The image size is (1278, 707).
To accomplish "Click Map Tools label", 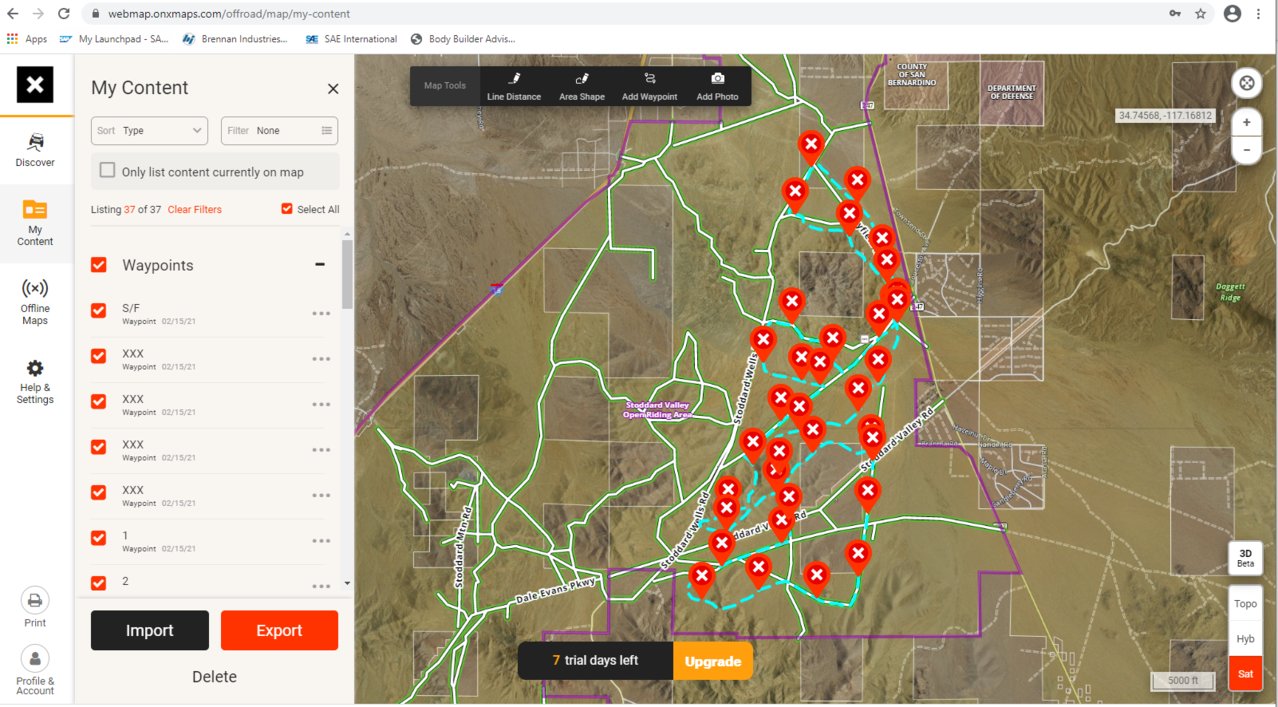I will 445,86.
